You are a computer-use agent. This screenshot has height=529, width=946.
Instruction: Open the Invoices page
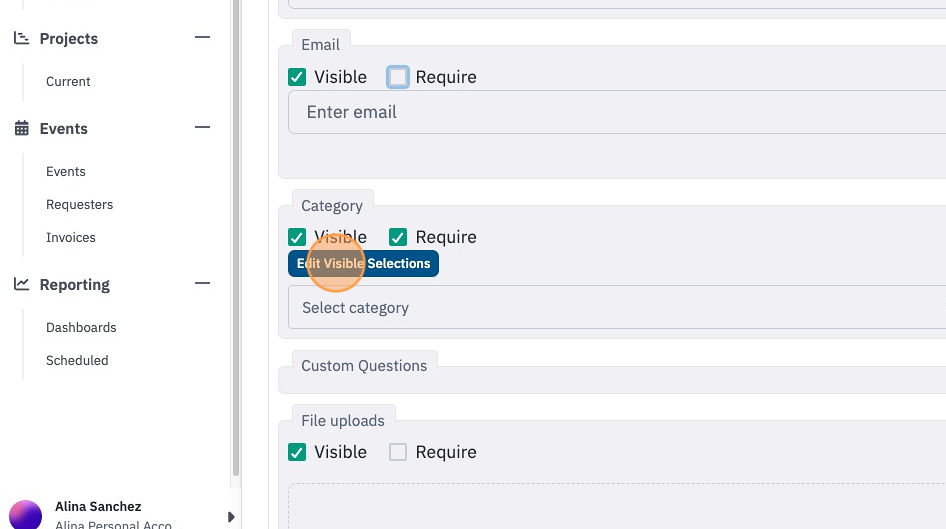(71, 238)
